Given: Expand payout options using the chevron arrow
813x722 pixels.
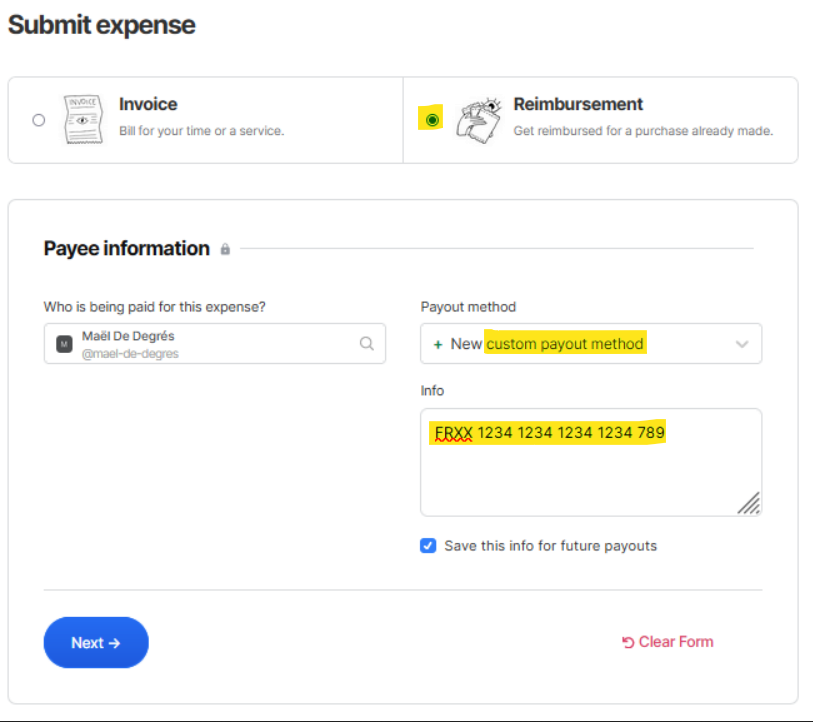Looking at the screenshot, I should (742, 344).
